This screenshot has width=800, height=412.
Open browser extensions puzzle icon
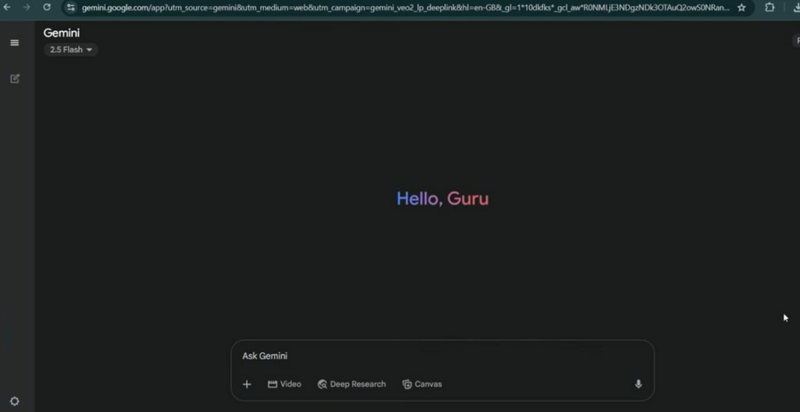769,7
